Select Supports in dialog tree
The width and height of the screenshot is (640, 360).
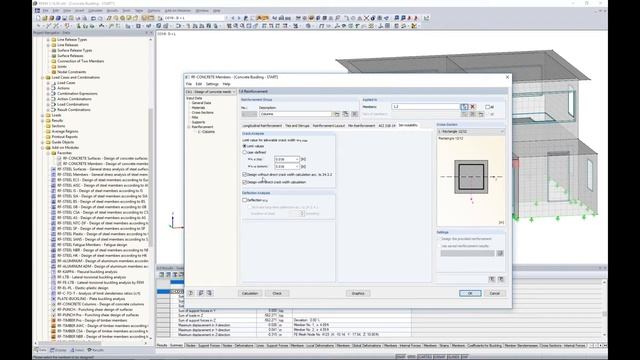coord(198,122)
